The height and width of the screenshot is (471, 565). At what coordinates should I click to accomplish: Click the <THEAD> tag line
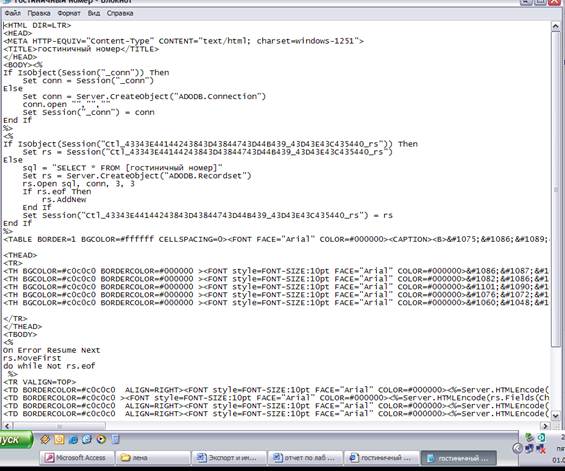pyautogui.click(x=20, y=256)
